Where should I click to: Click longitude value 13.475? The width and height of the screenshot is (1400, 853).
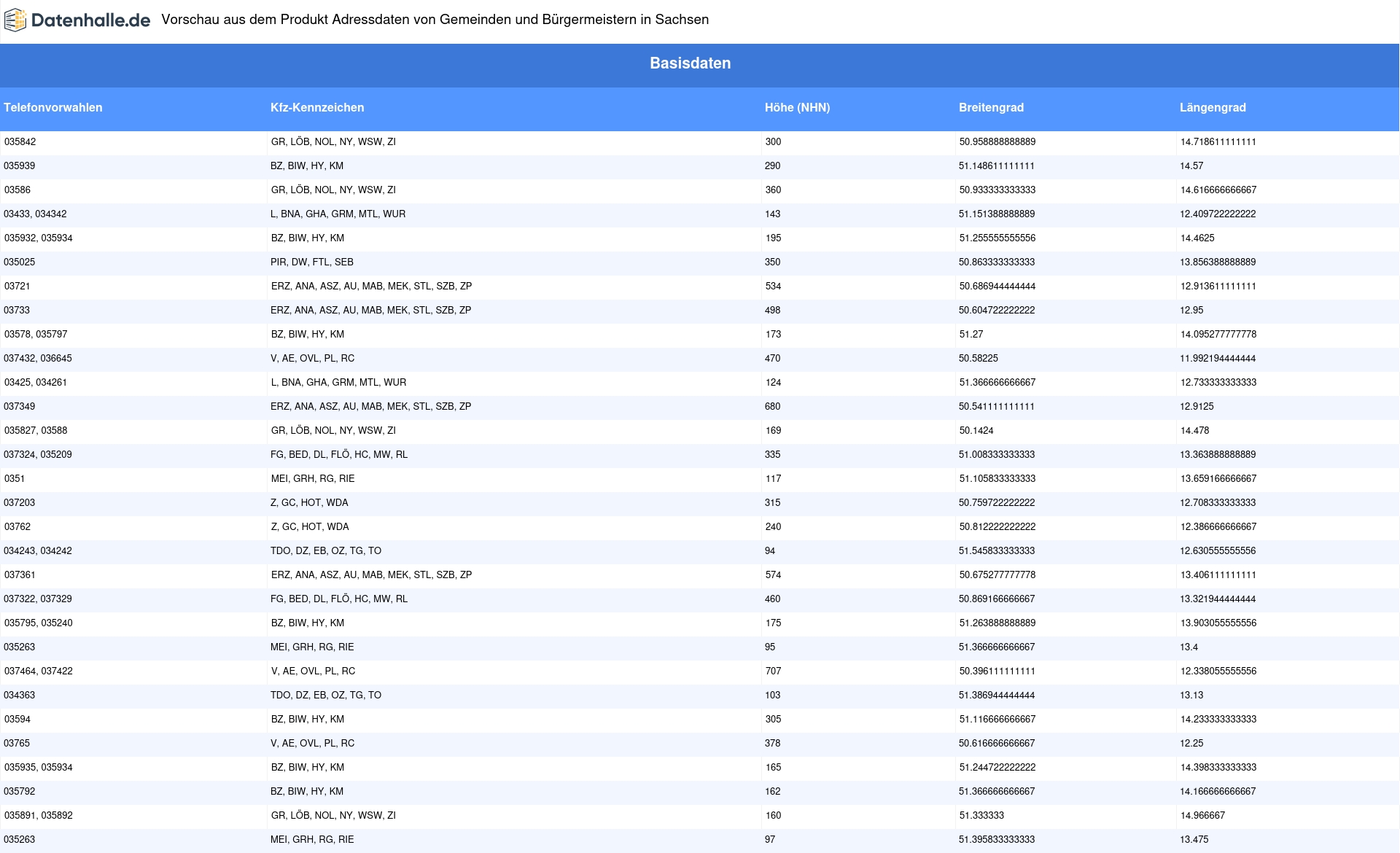click(1194, 840)
